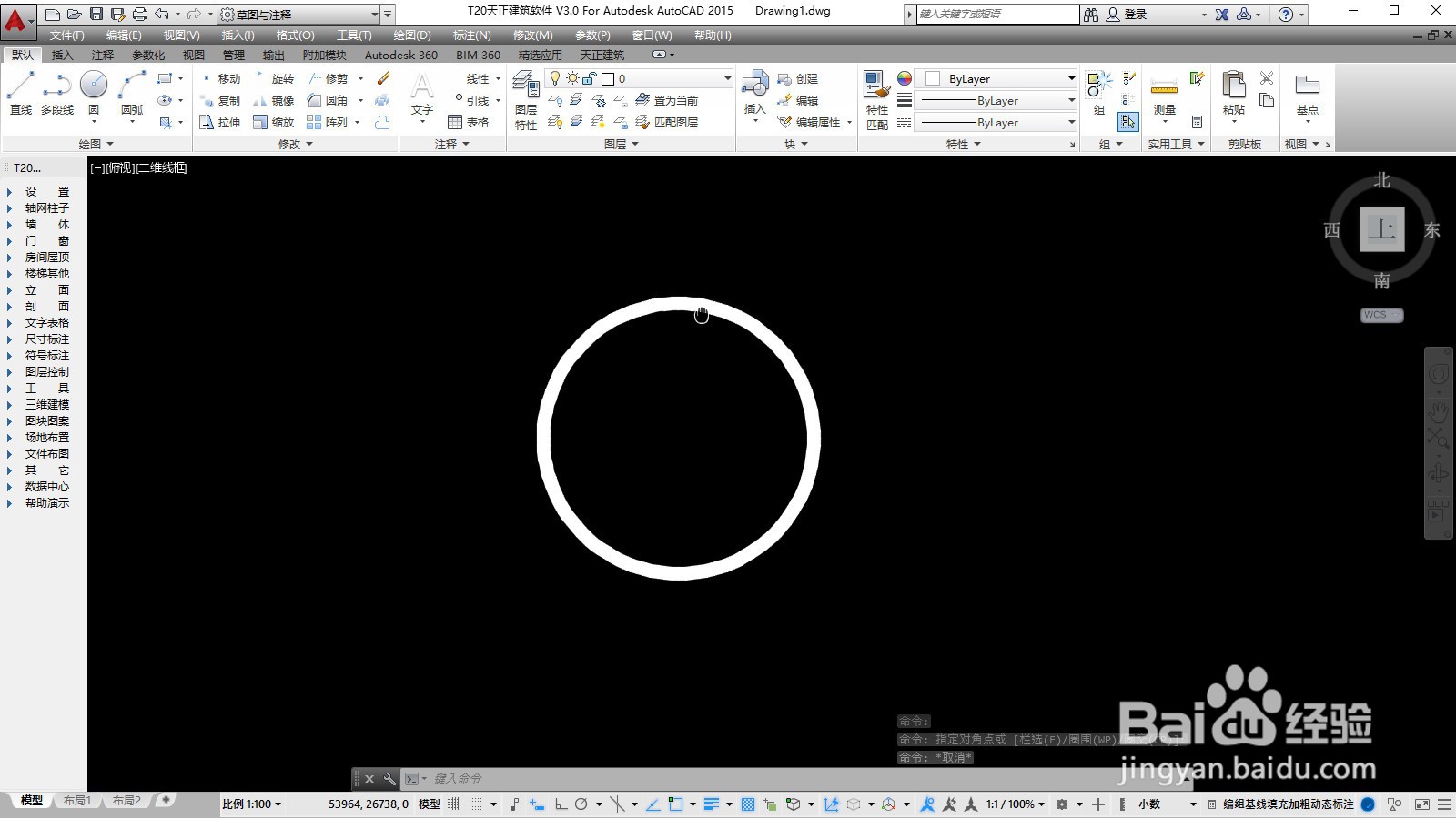Click the WCS label under view cube
This screenshot has width=1456, height=819.
1381,315
